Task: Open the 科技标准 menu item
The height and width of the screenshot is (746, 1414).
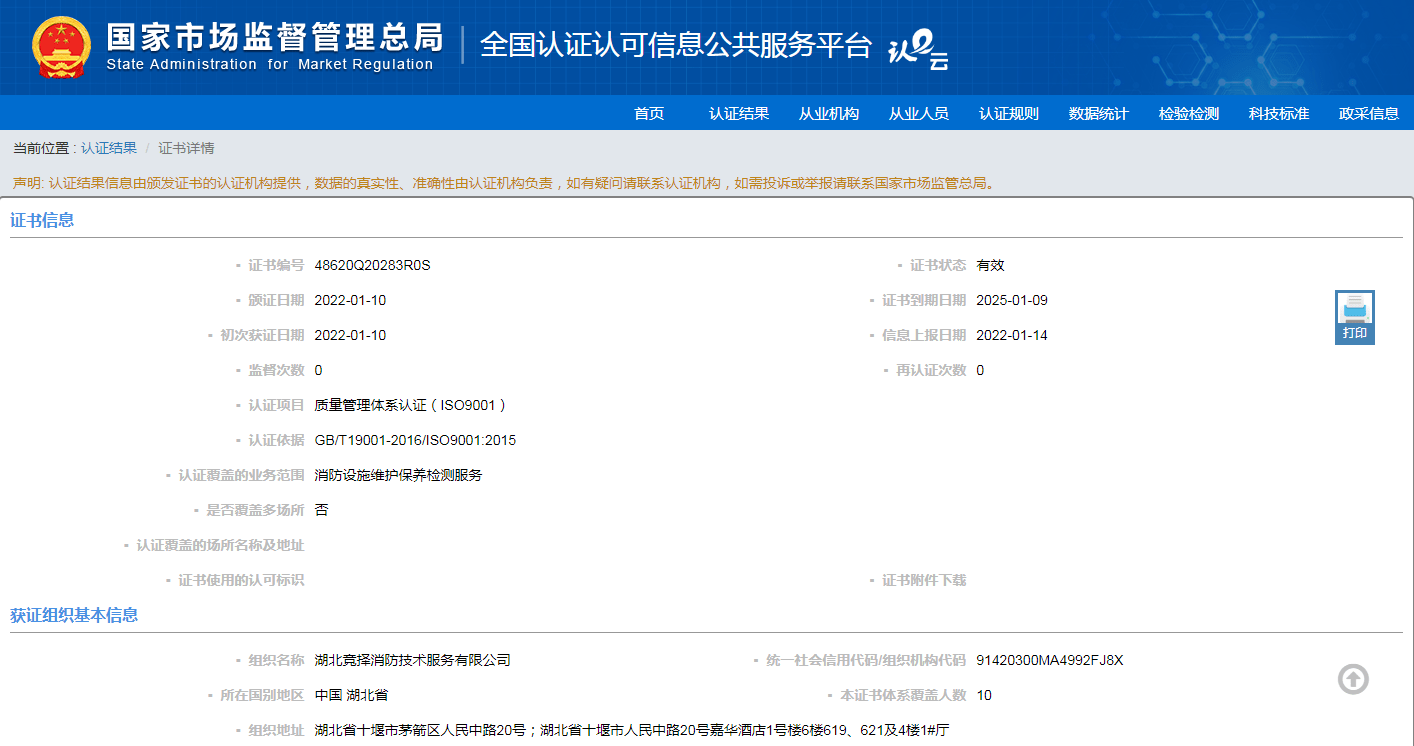Action: 1279,114
